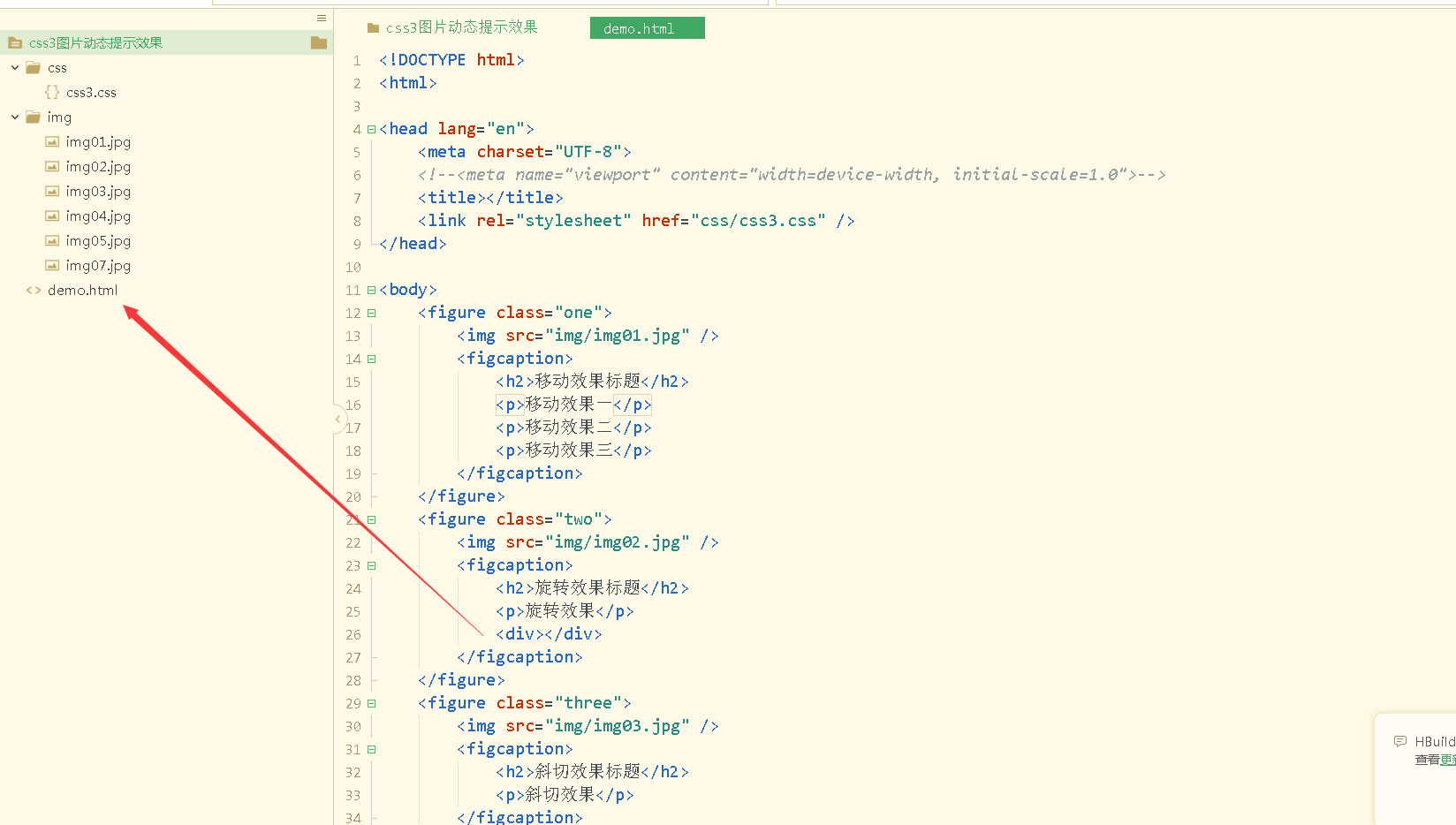Collapse the css folder tree node
The height and width of the screenshot is (825, 1456).
[15, 68]
